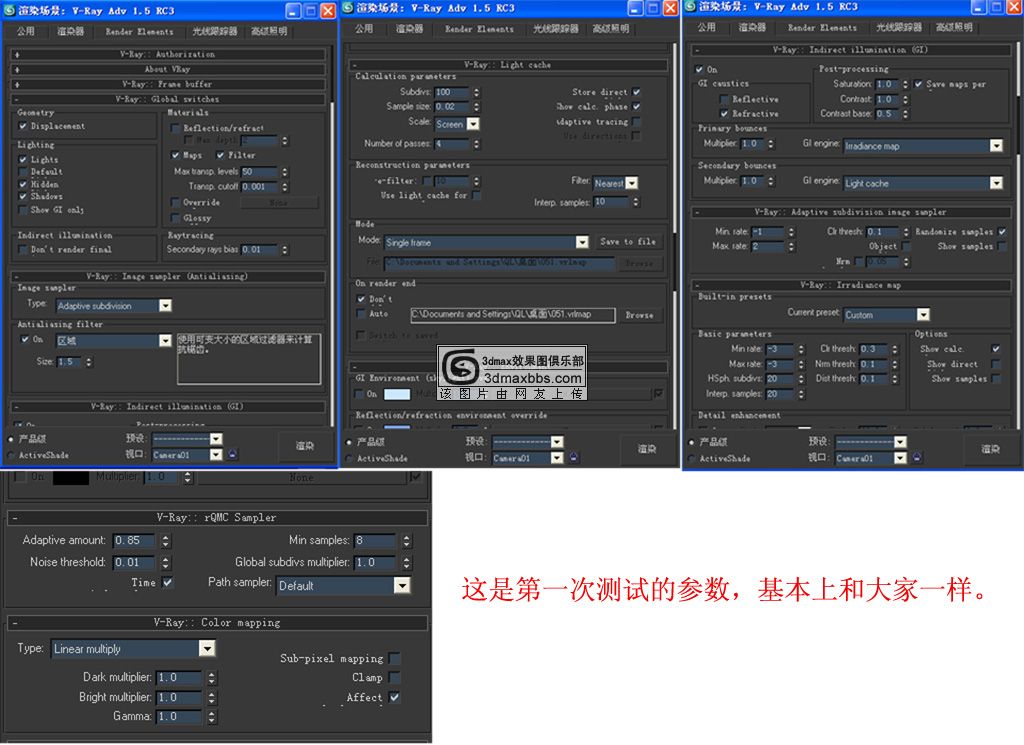Expand the V-Ray:: Authorization rollout
This screenshot has height=745, width=1024.
[168, 54]
